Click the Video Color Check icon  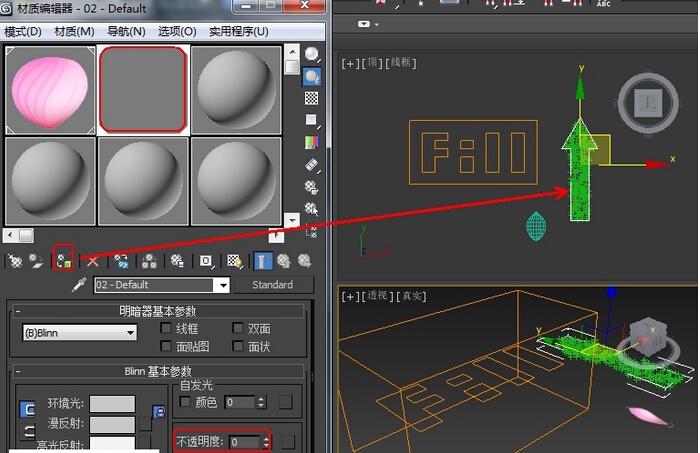312,142
